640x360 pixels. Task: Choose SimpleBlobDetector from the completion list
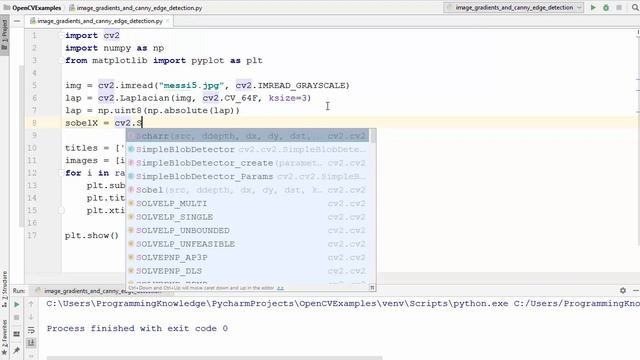click(x=247, y=149)
